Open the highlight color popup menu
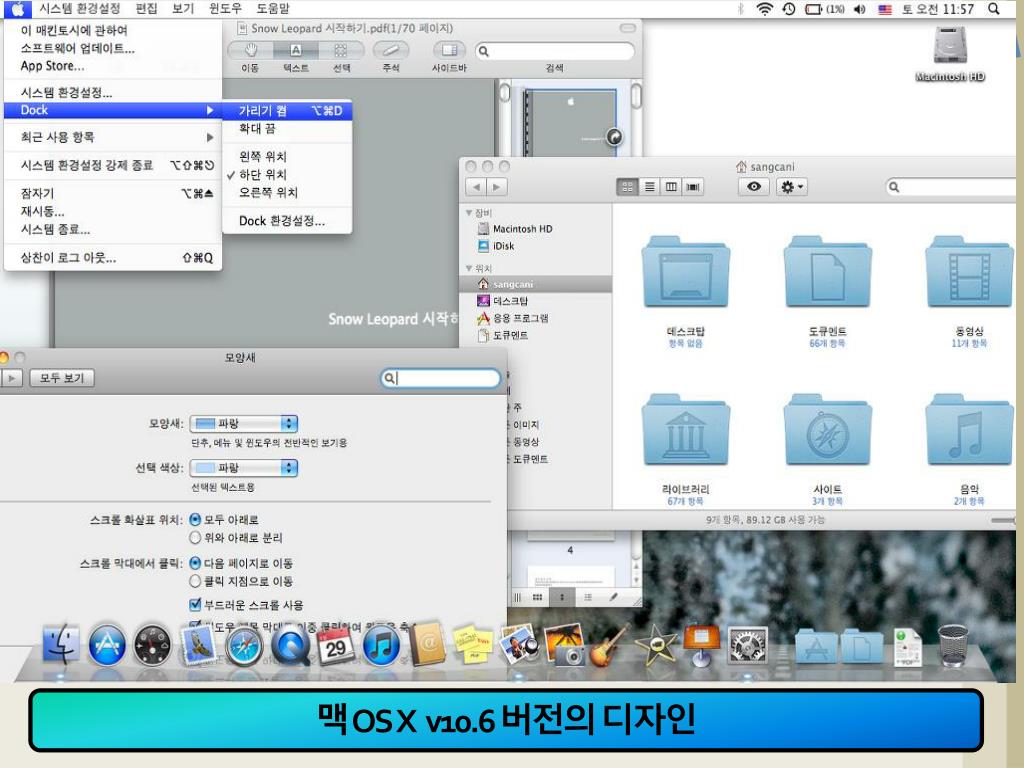The height and width of the screenshot is (768, 1024). point(244,468)
